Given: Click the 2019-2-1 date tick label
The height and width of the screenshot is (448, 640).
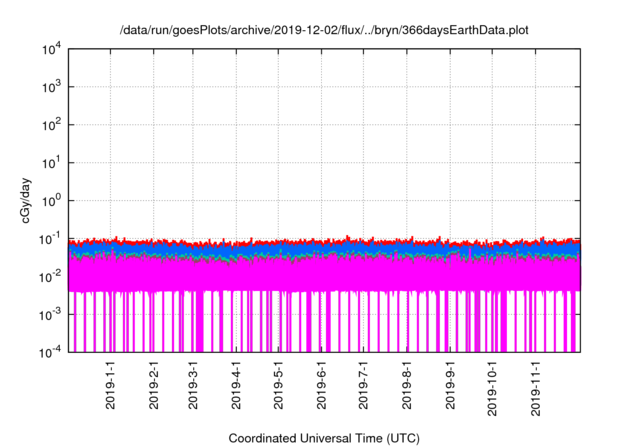Looking at the screenshot, I should pyautogui.click(x=153, y=385).
